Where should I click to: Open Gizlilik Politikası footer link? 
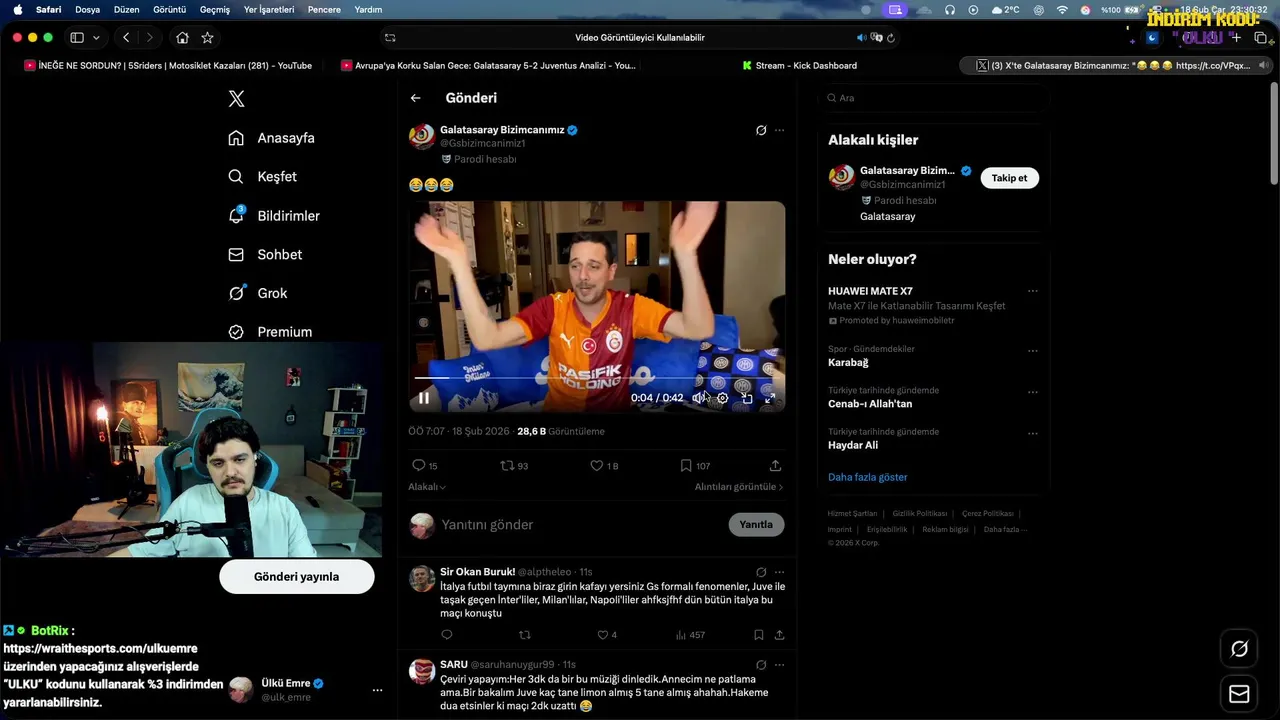click(920, 513)
